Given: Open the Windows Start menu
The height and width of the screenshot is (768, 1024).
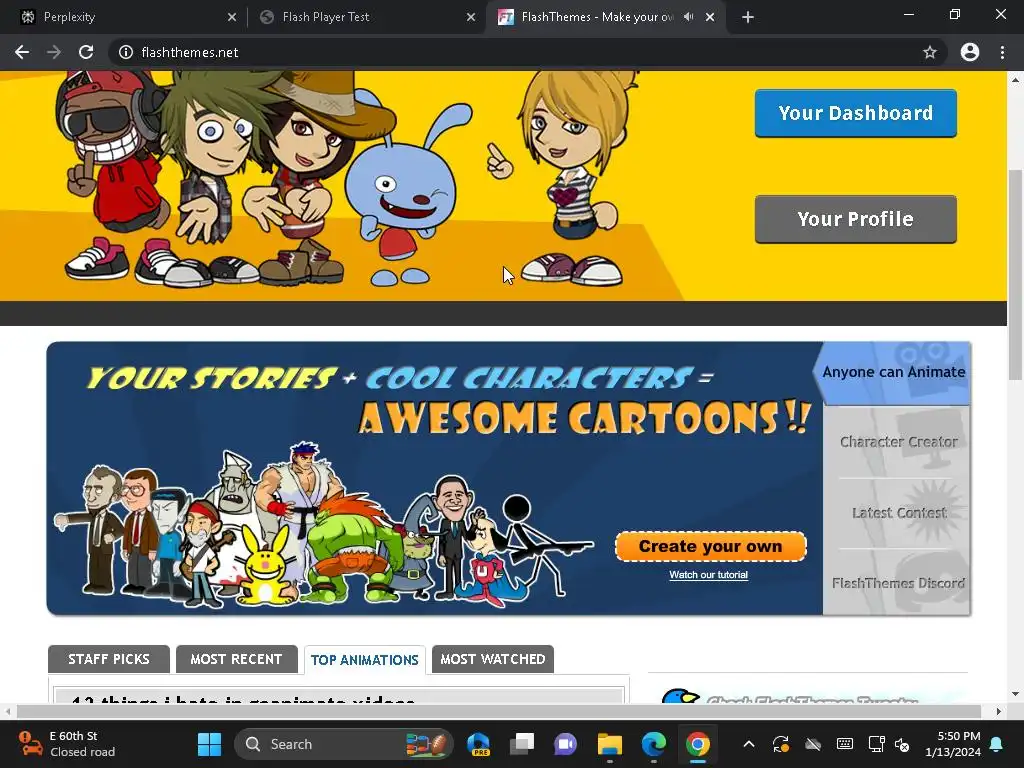Looking at the screenshot, I should [x=209, y=744].
